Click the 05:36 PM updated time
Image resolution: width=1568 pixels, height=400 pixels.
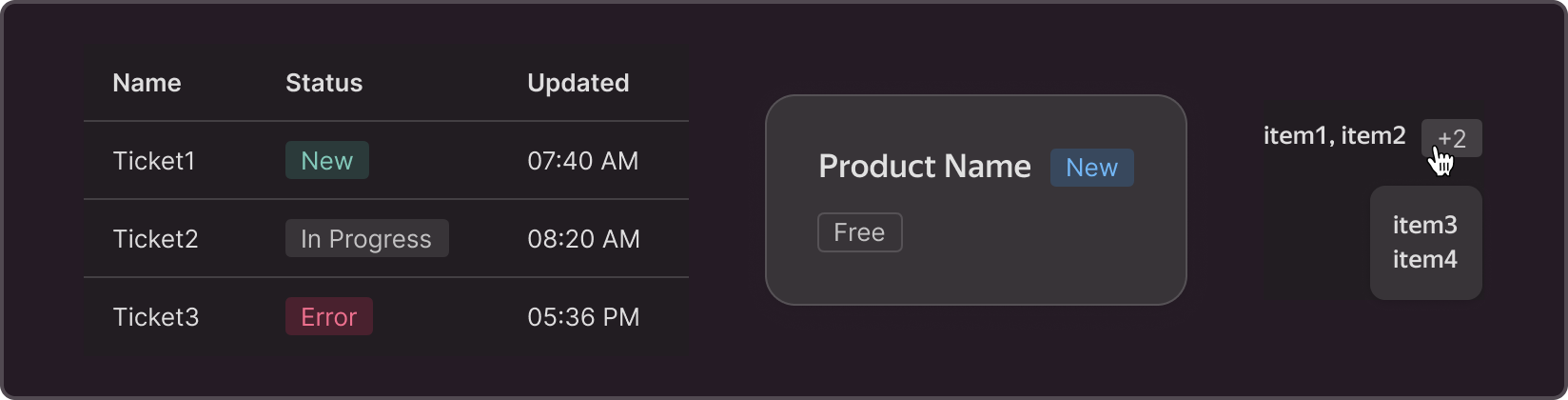583,317
